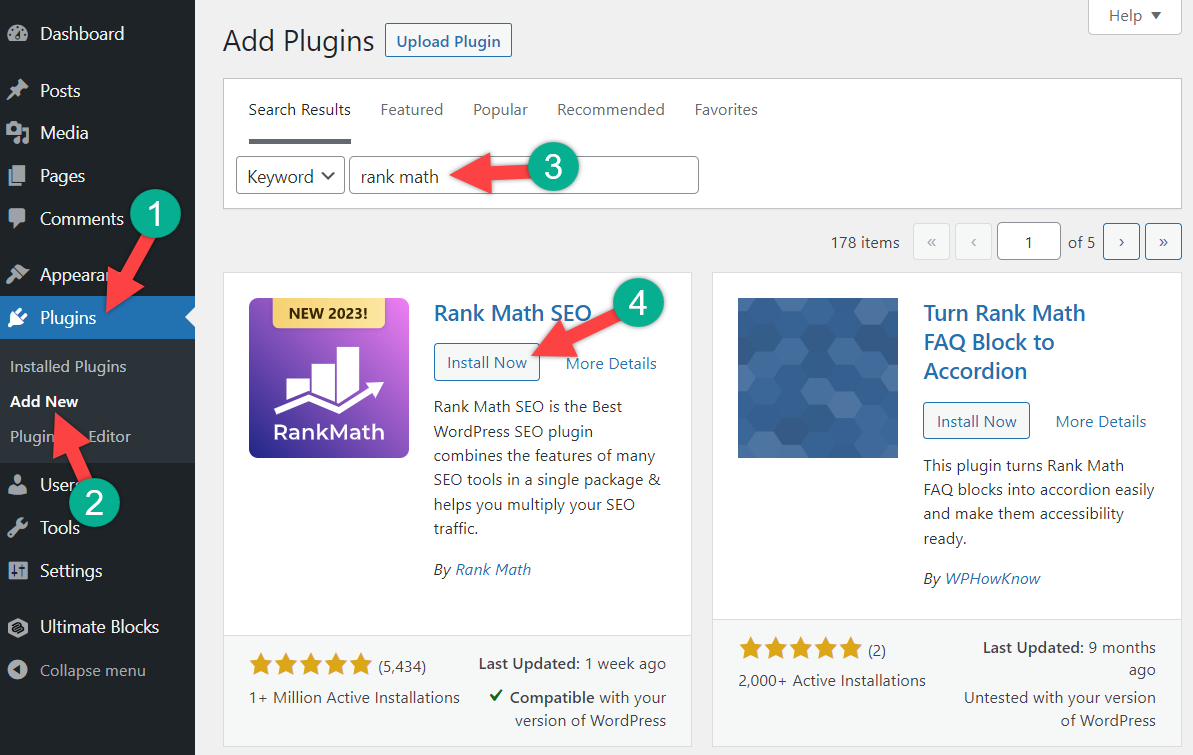Click the Plugins plug icon
Image resolution: width=1193 pixels, height=755 pixels.
[x=17, y=317]
